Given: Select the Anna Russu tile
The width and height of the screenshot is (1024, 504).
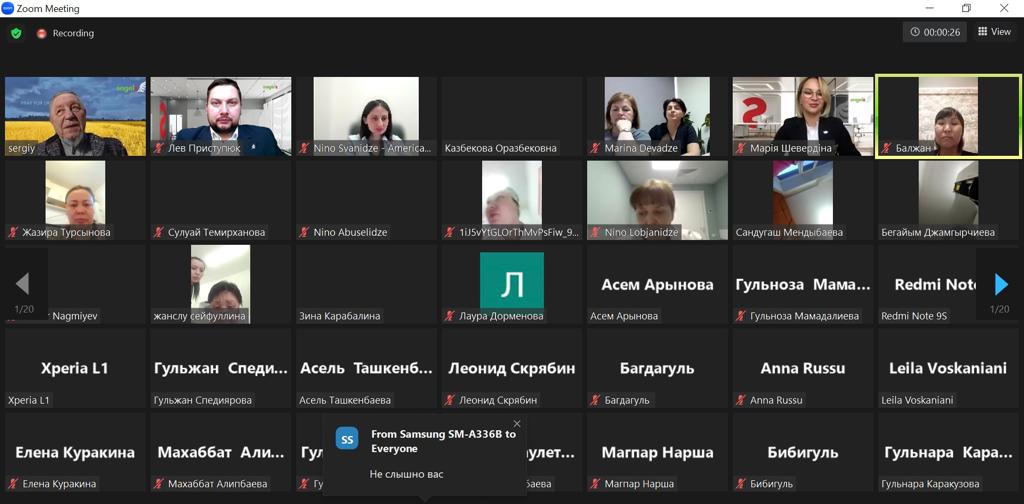Looking at the screenshot, I should [803, 368].
